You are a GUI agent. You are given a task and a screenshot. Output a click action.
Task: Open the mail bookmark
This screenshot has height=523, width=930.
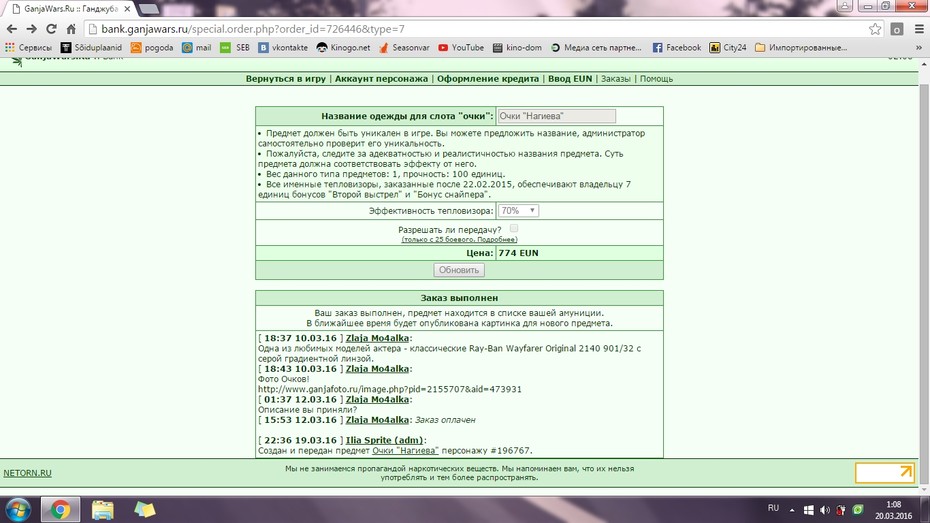(x=197, y=47)
